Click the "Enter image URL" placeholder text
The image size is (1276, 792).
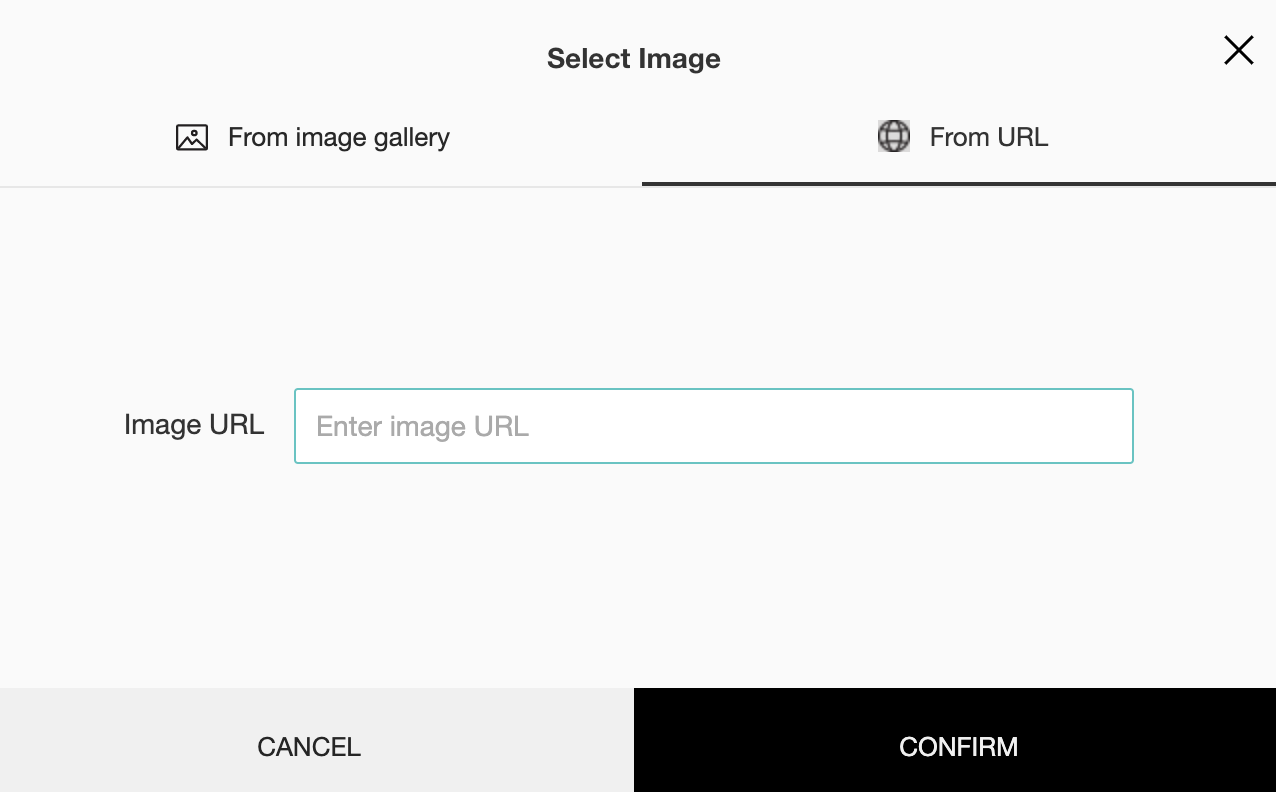point(422,427)
